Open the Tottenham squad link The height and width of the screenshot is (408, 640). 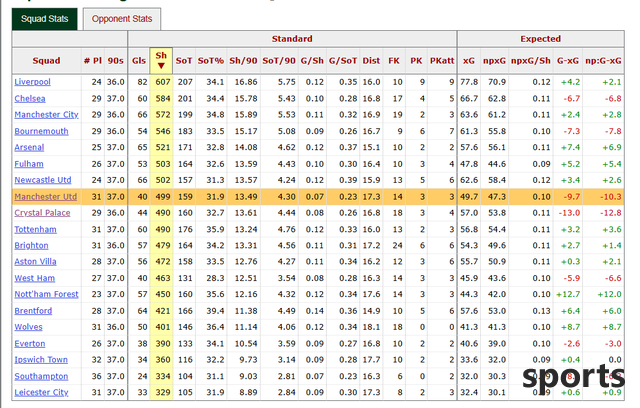click(36, 229)
